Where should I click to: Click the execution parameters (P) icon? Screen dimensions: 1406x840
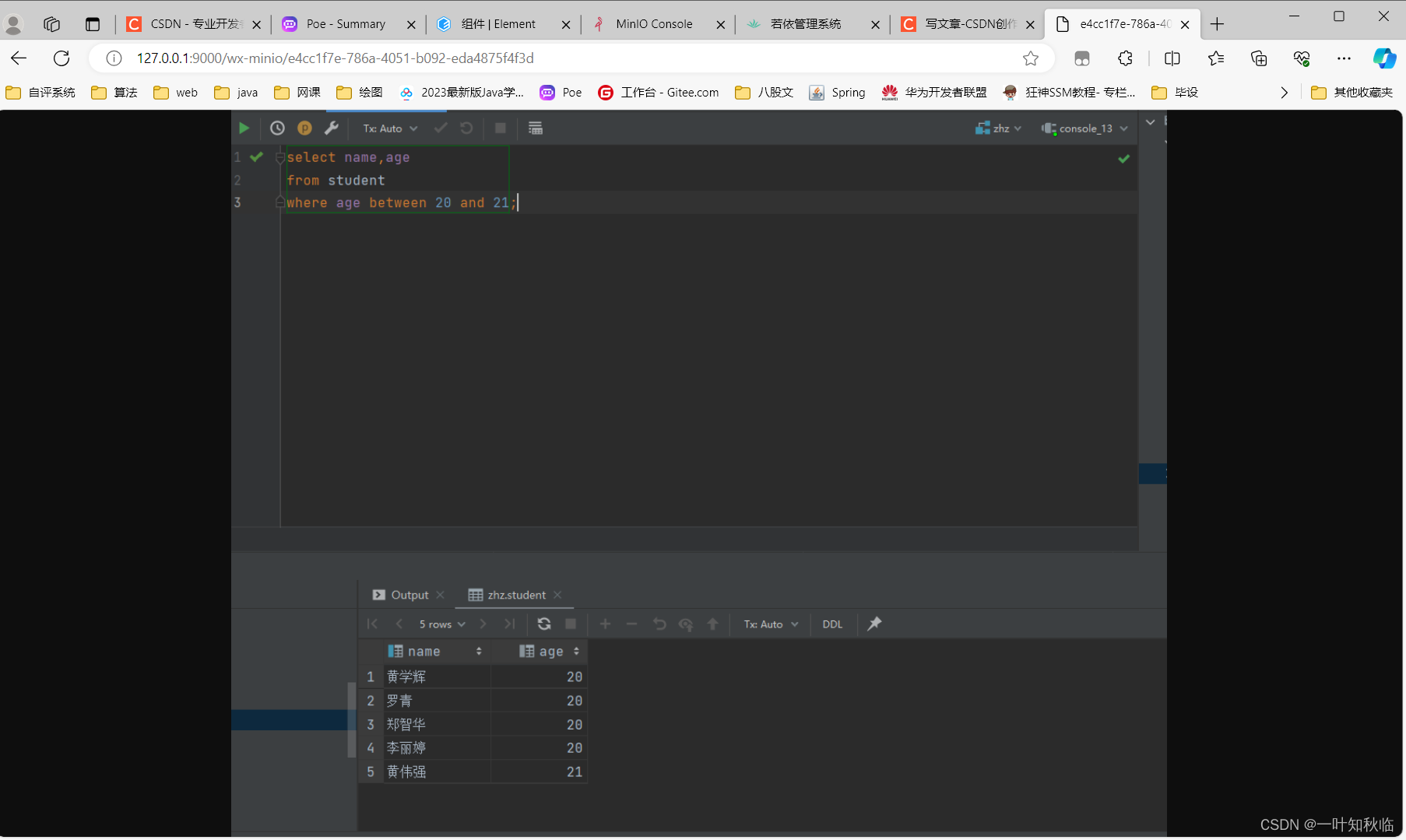pyautogui.click(x=304, y=128)
